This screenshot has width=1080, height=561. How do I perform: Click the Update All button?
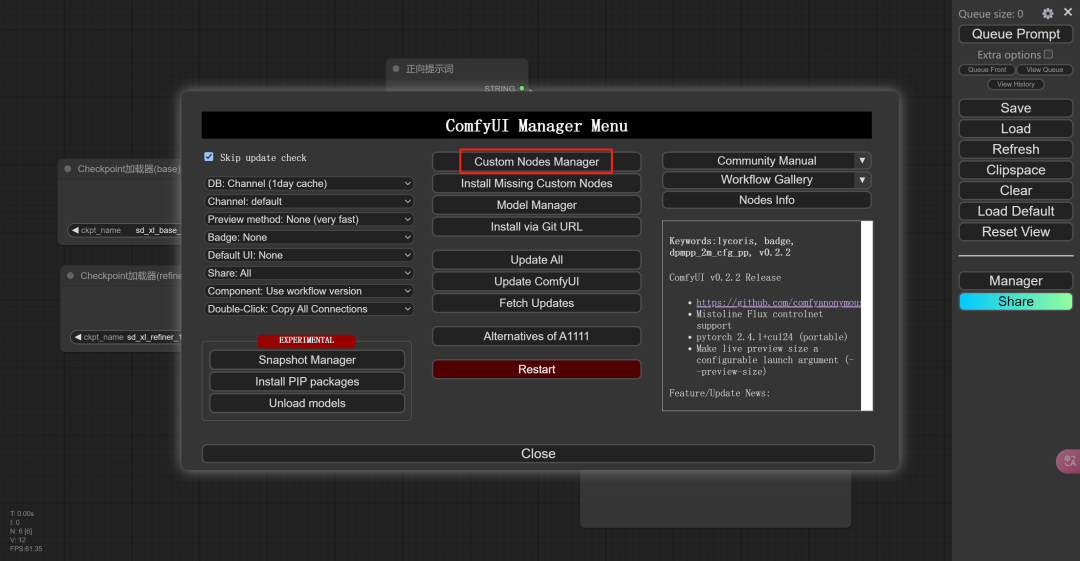pos(537,260)
